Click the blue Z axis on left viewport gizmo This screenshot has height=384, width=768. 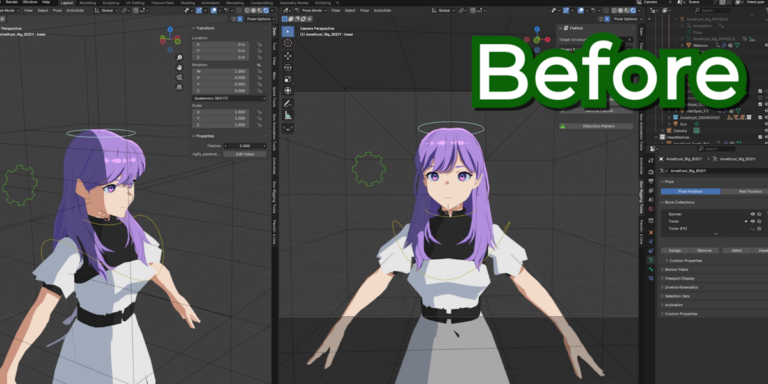tap(170, 30)
